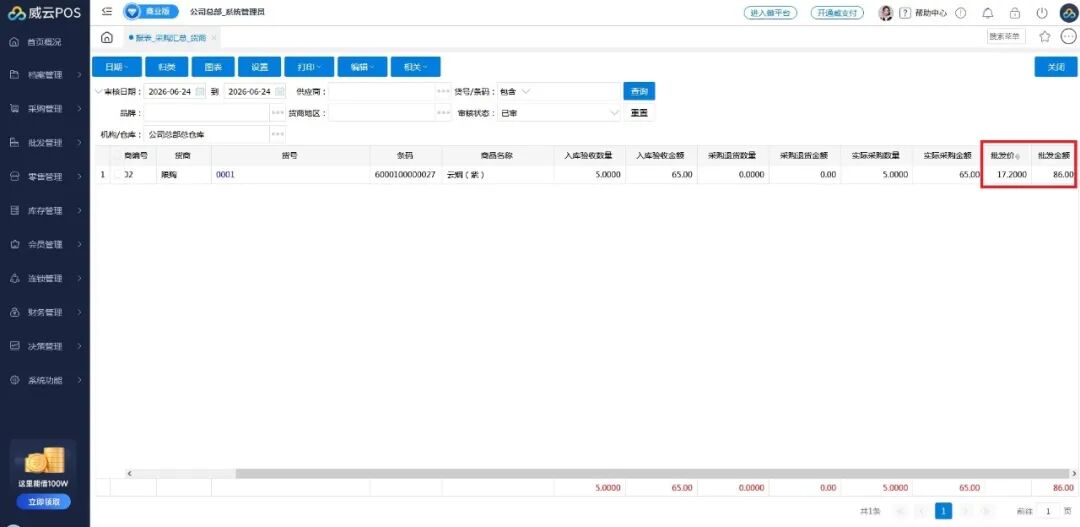The width and height of the screenshot is (1080, 527).
Task: Click the 决策管理 chart icon
Action: coord(14,347)
